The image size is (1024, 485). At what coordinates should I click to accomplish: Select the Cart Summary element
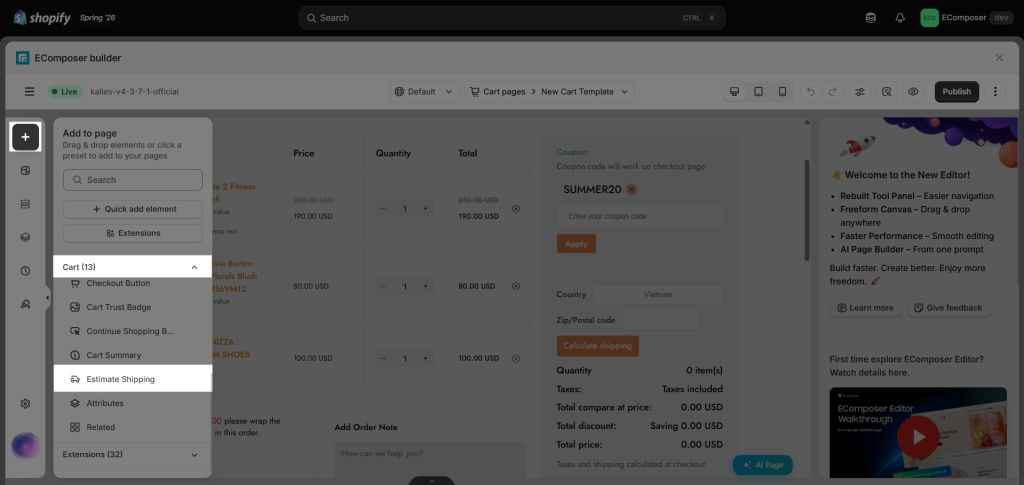(133, 355)
